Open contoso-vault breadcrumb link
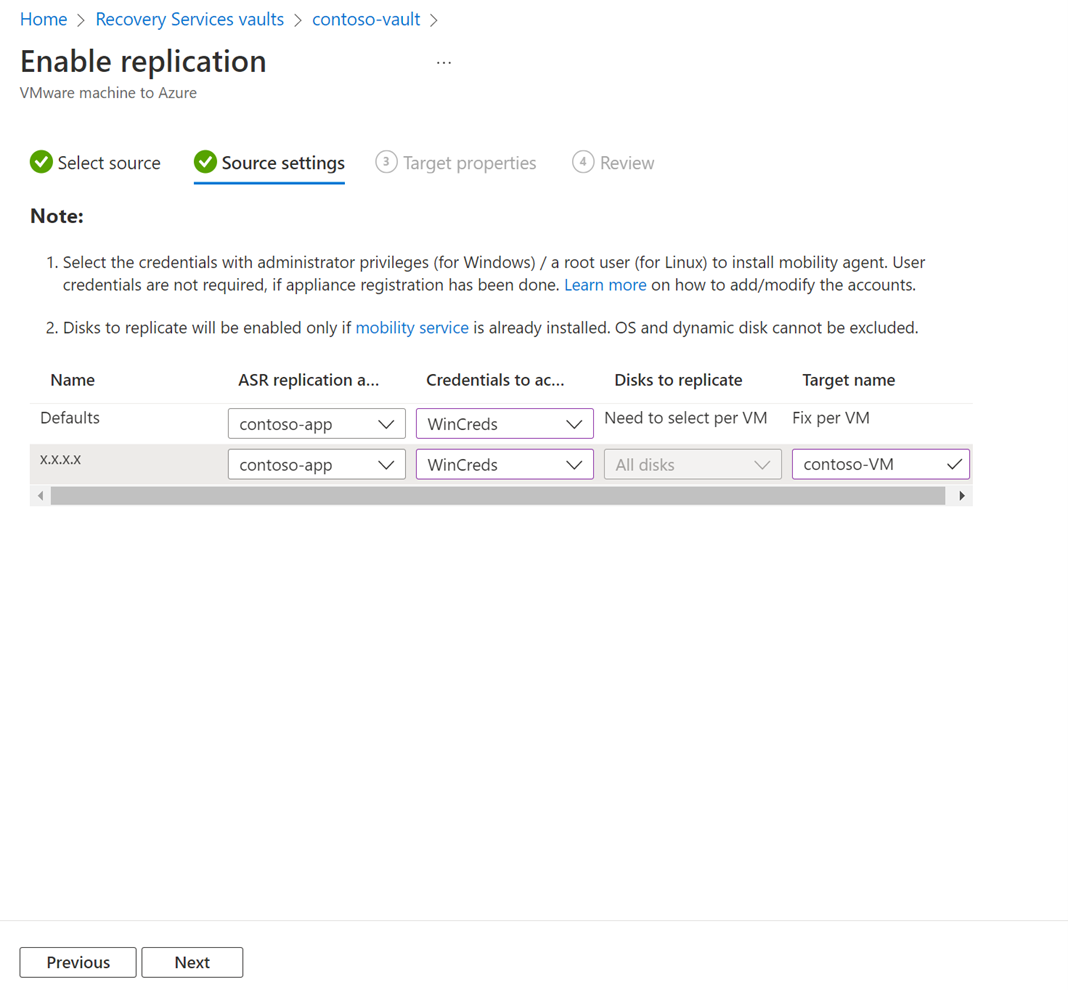Screen dimensions: 1068x990 366,20
